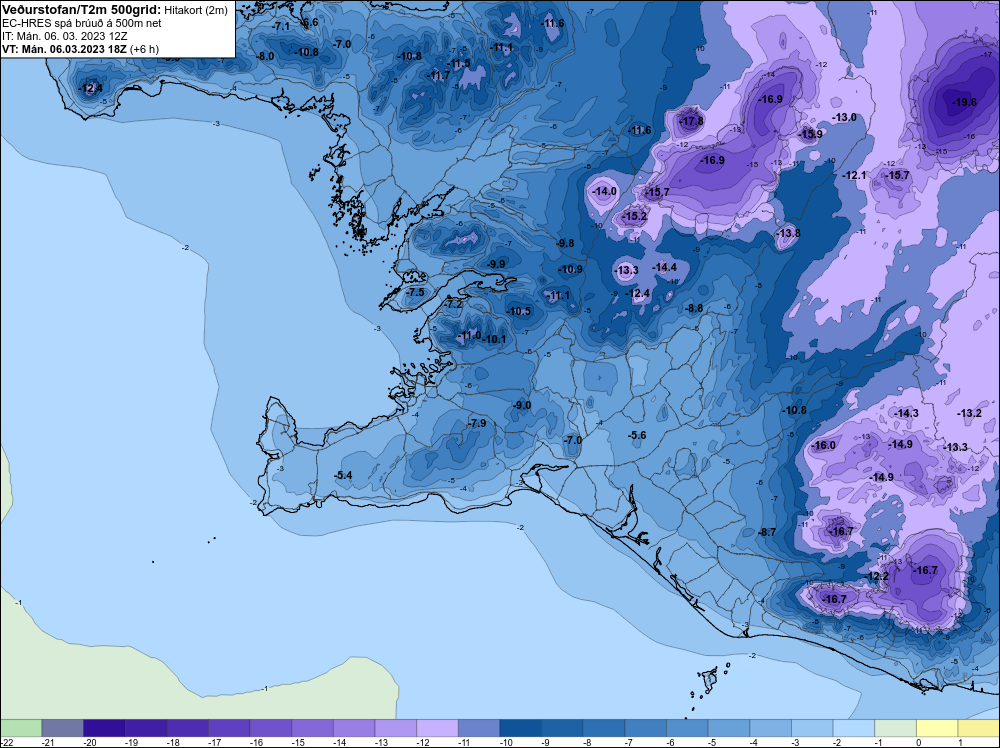Click the -8.0 temperature value

pyautogui.click(x=265, y=56)
